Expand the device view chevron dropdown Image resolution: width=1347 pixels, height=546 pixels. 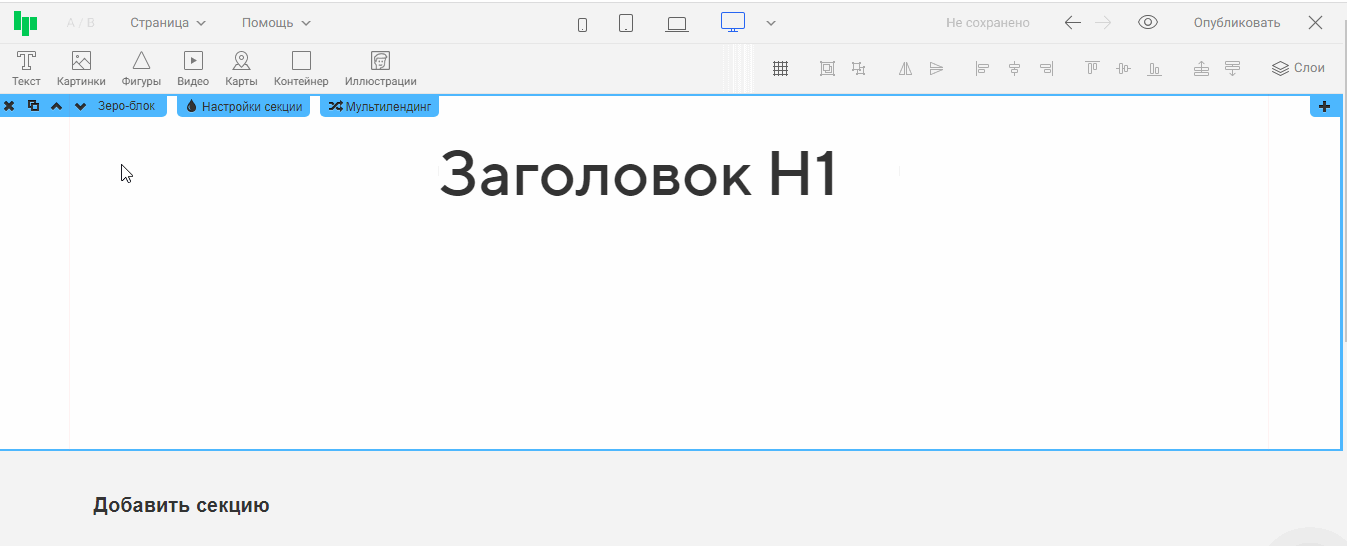point(771,24)
